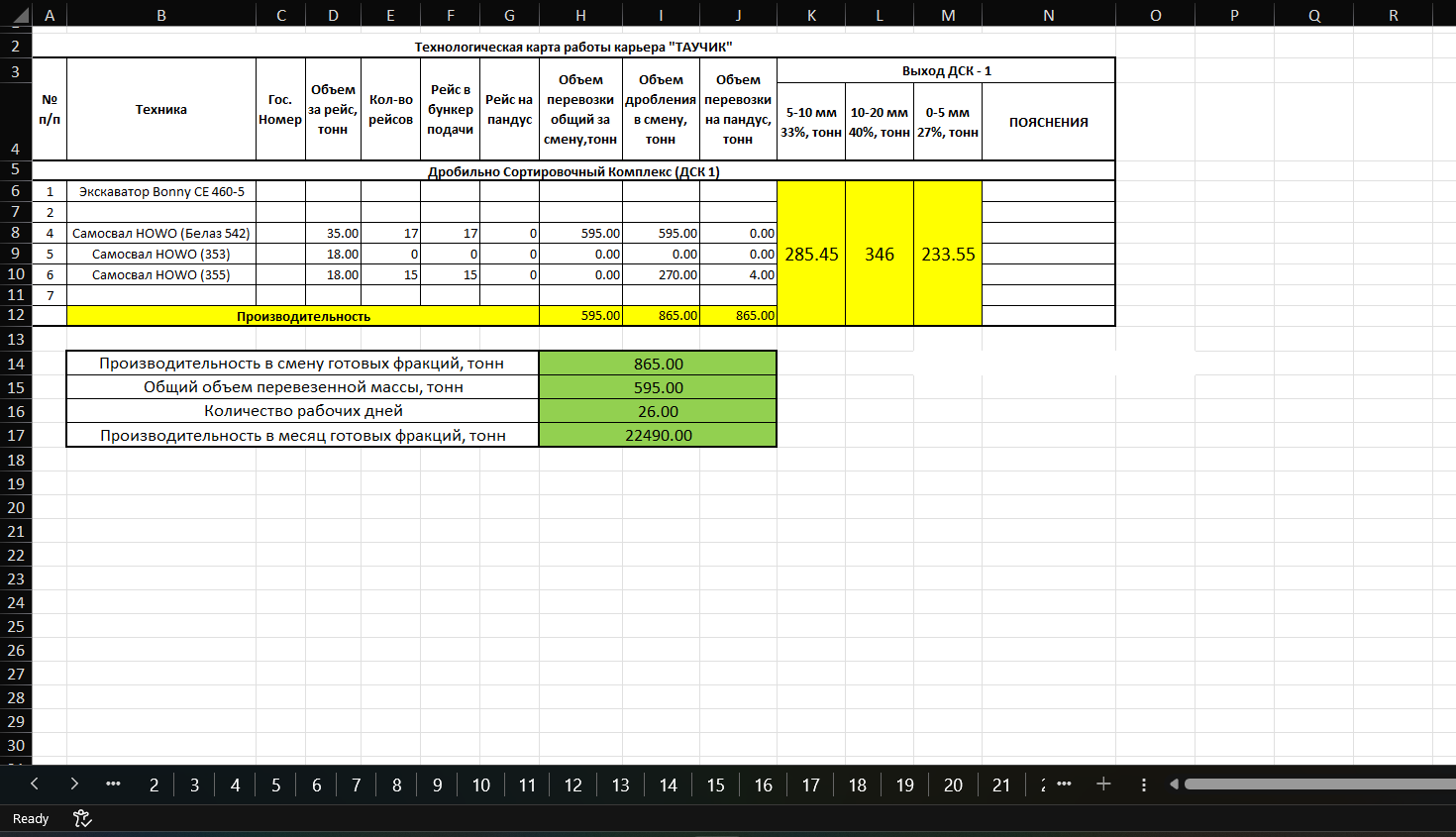Viewport: 1456px width, 837px height.
Task: Select column N header
Action: tap(1048, 15)
